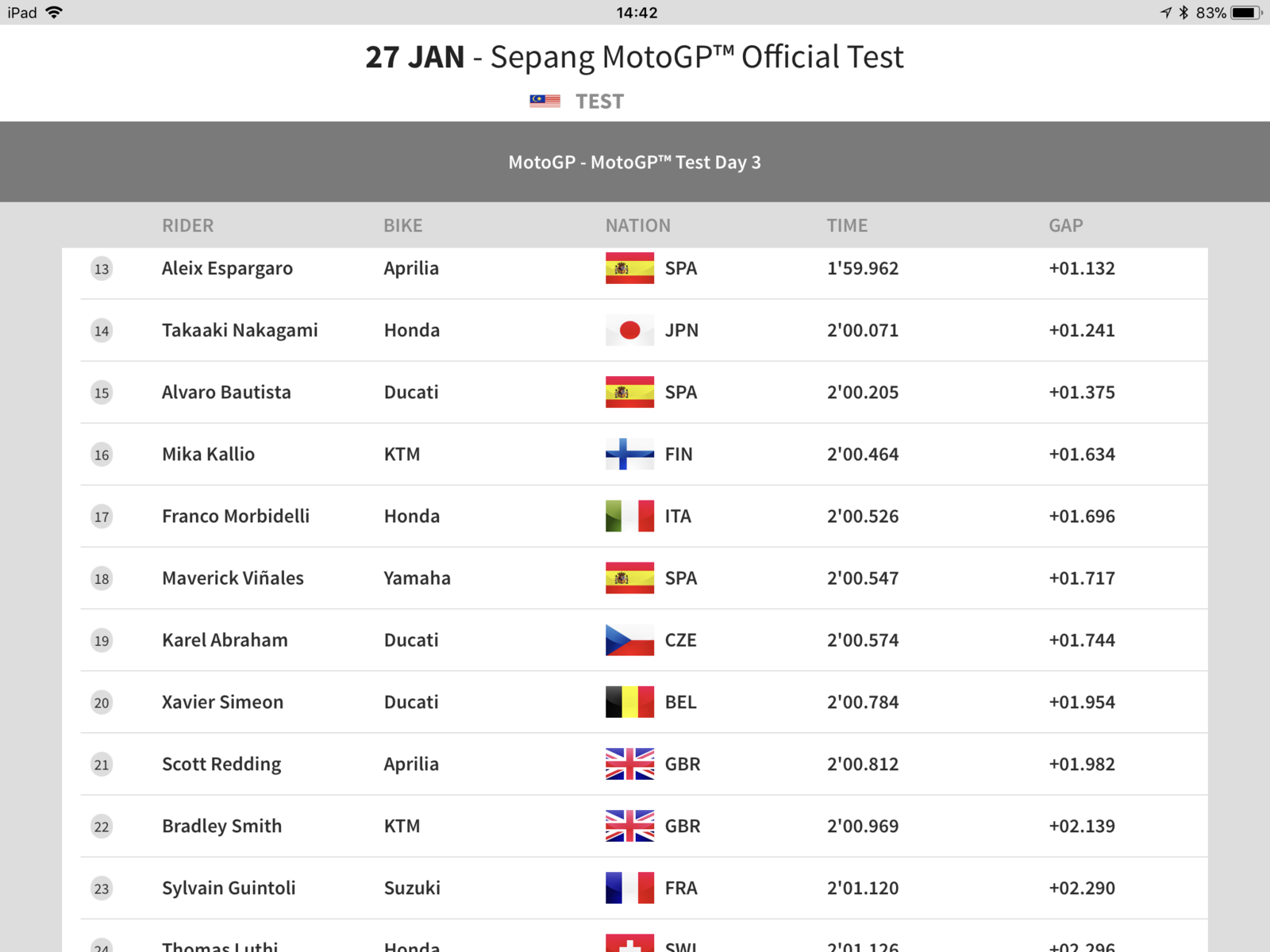Sort by the TIME column header
The image size is (1270, 952).
[847, 225]
